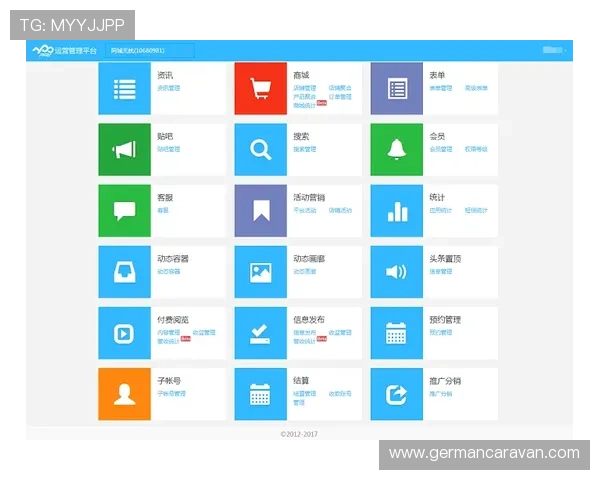600x480 pixels.
Task: Open 表单管理 link under 表单
Action: click(440, 88)
